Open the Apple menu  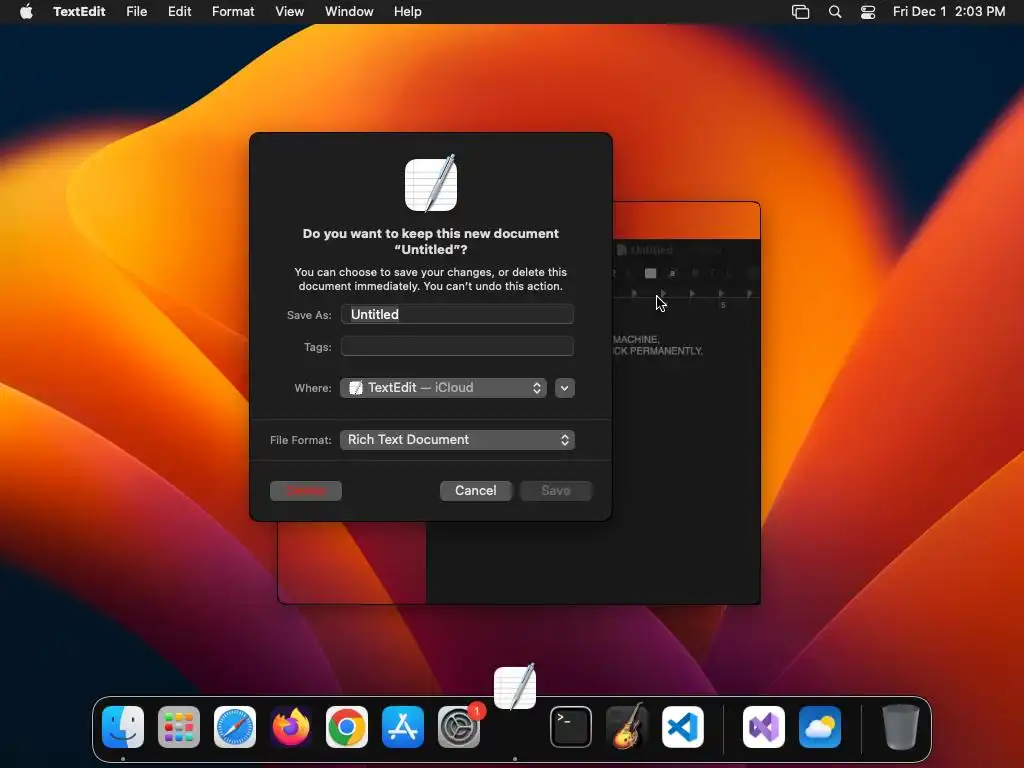[26, 12]
